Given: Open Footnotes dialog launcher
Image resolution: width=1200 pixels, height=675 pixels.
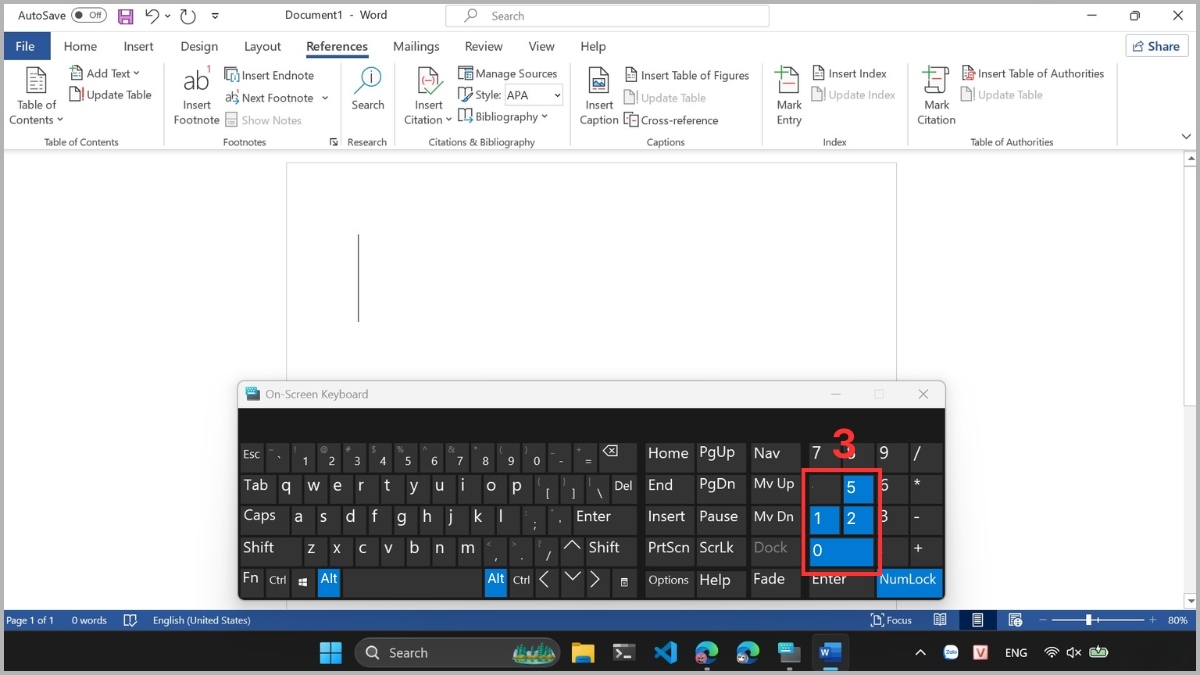Looking at the screenshot, I should 333,142.
